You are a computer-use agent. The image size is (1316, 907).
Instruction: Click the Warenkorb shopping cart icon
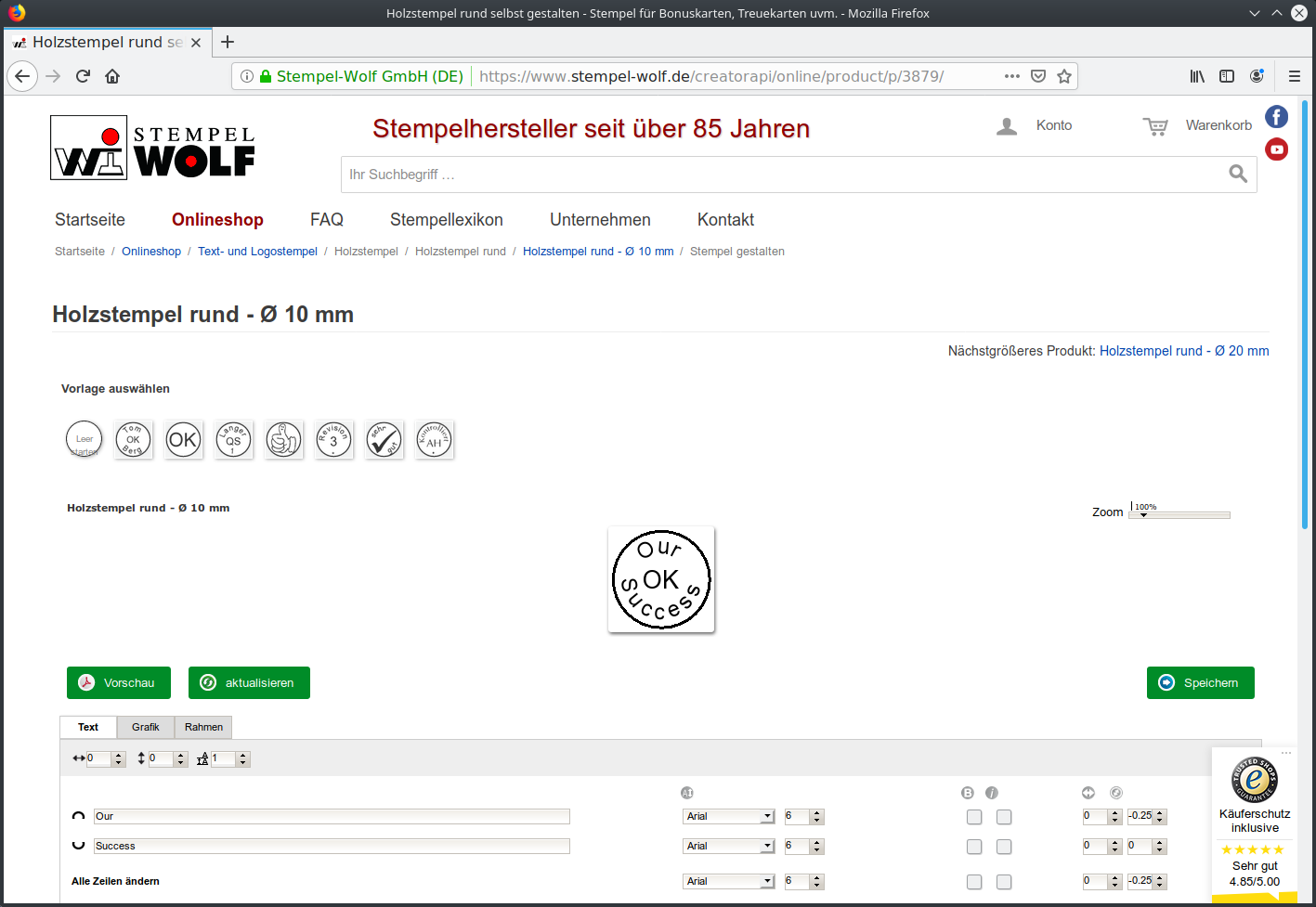click(x=1155, y=126)
